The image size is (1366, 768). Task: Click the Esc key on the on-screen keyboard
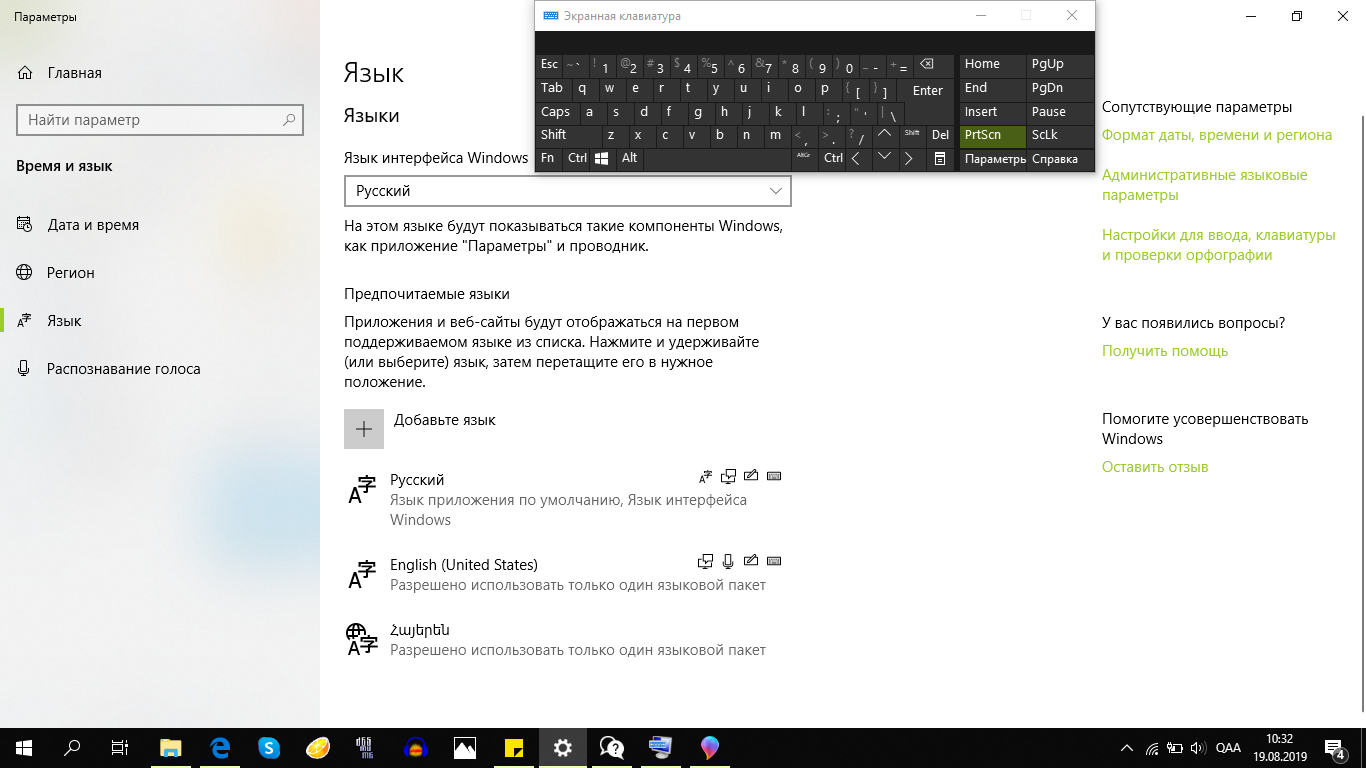point(549,65)
